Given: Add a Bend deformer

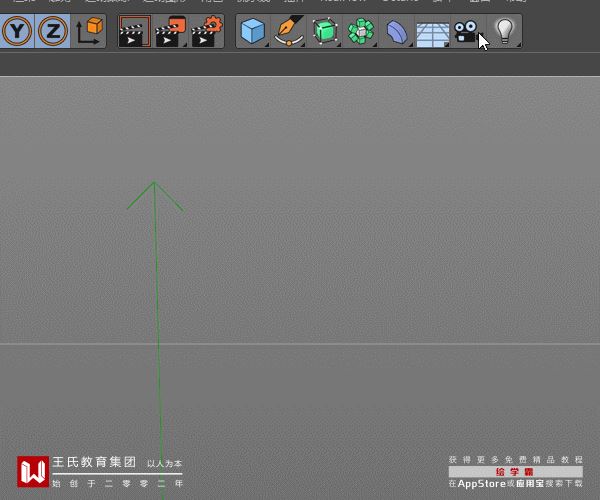Looking at the screenshot, I should (396, 31).
